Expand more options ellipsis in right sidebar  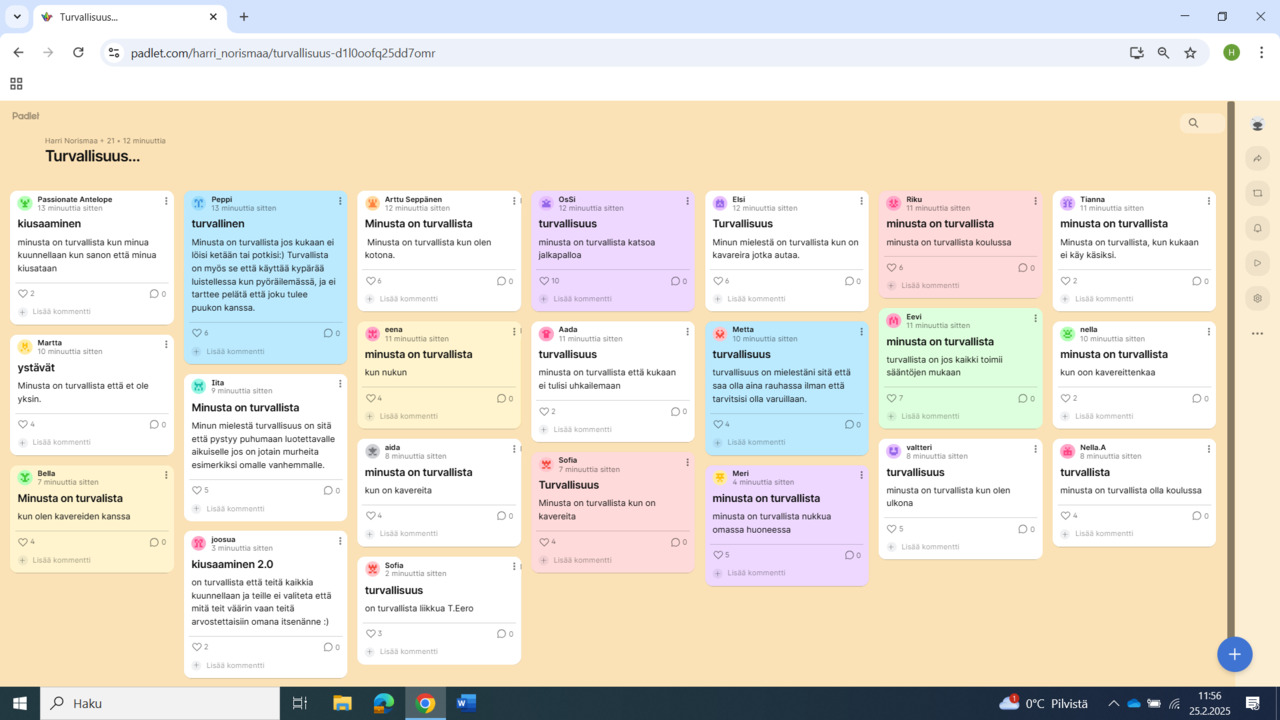click(1258, 334)
